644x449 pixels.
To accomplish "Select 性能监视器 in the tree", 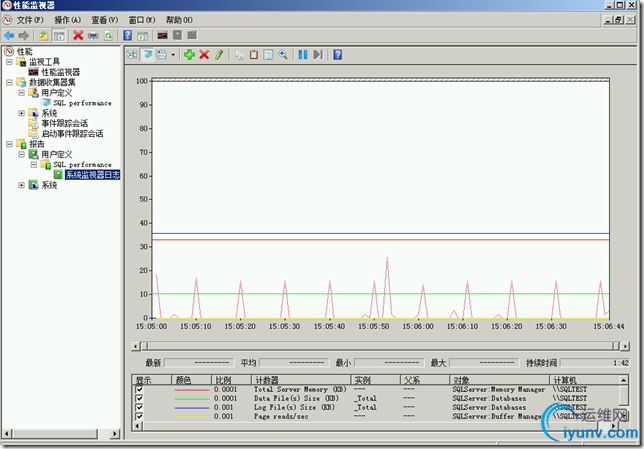I will 61,72.
